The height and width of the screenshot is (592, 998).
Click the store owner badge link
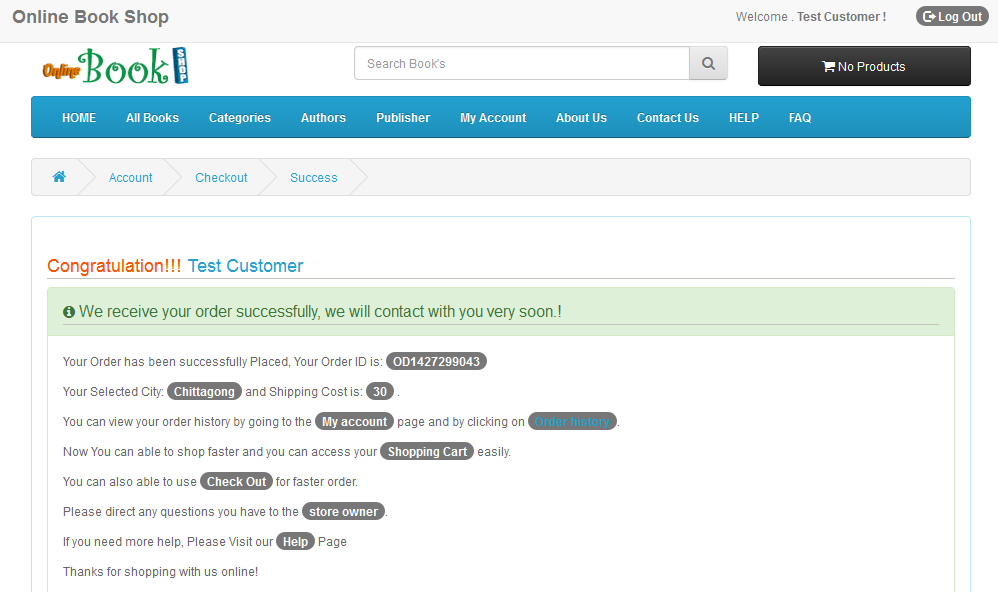tap(343, 512)
